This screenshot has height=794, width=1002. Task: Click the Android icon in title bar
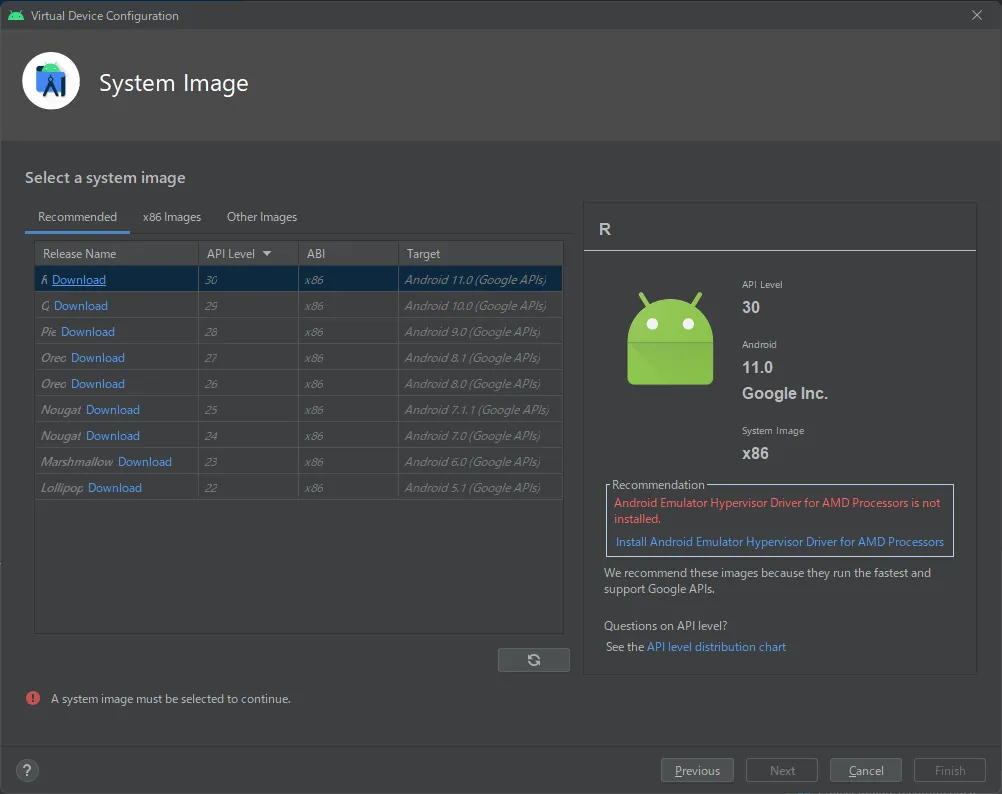(16, 15)
